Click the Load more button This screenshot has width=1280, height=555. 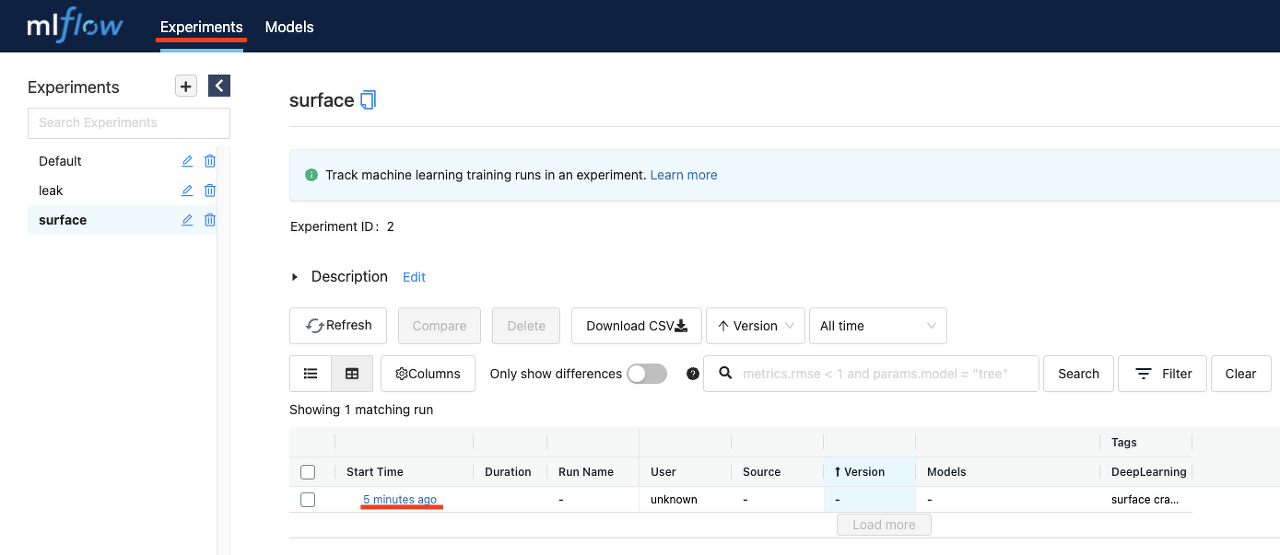pos(884,525)
